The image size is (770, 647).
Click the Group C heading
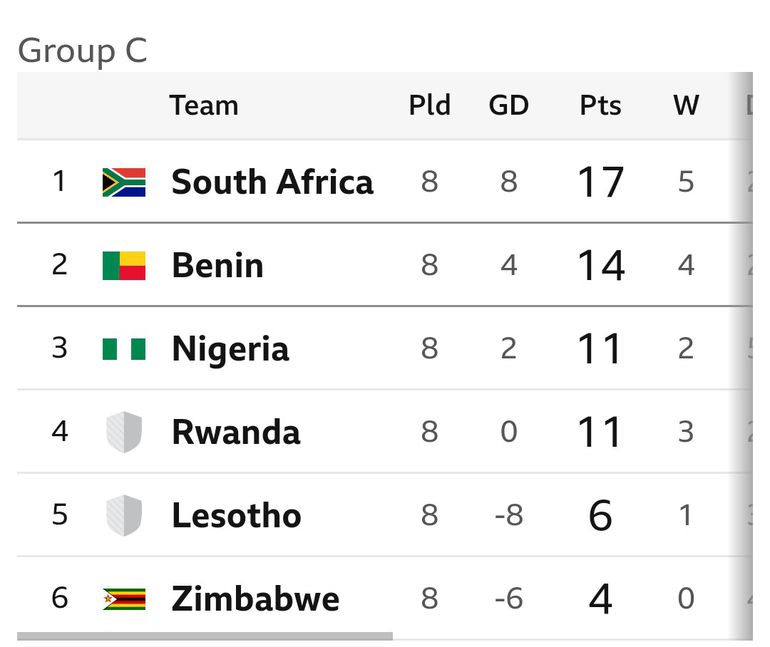(82, 50)
